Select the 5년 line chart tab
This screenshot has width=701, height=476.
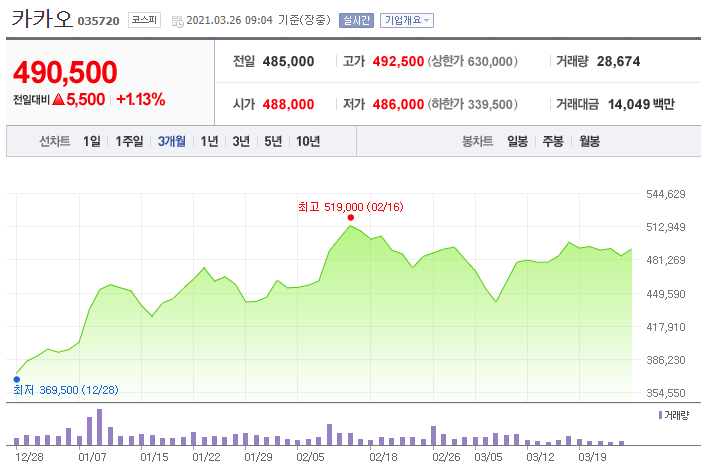click(x=273, y=141)
